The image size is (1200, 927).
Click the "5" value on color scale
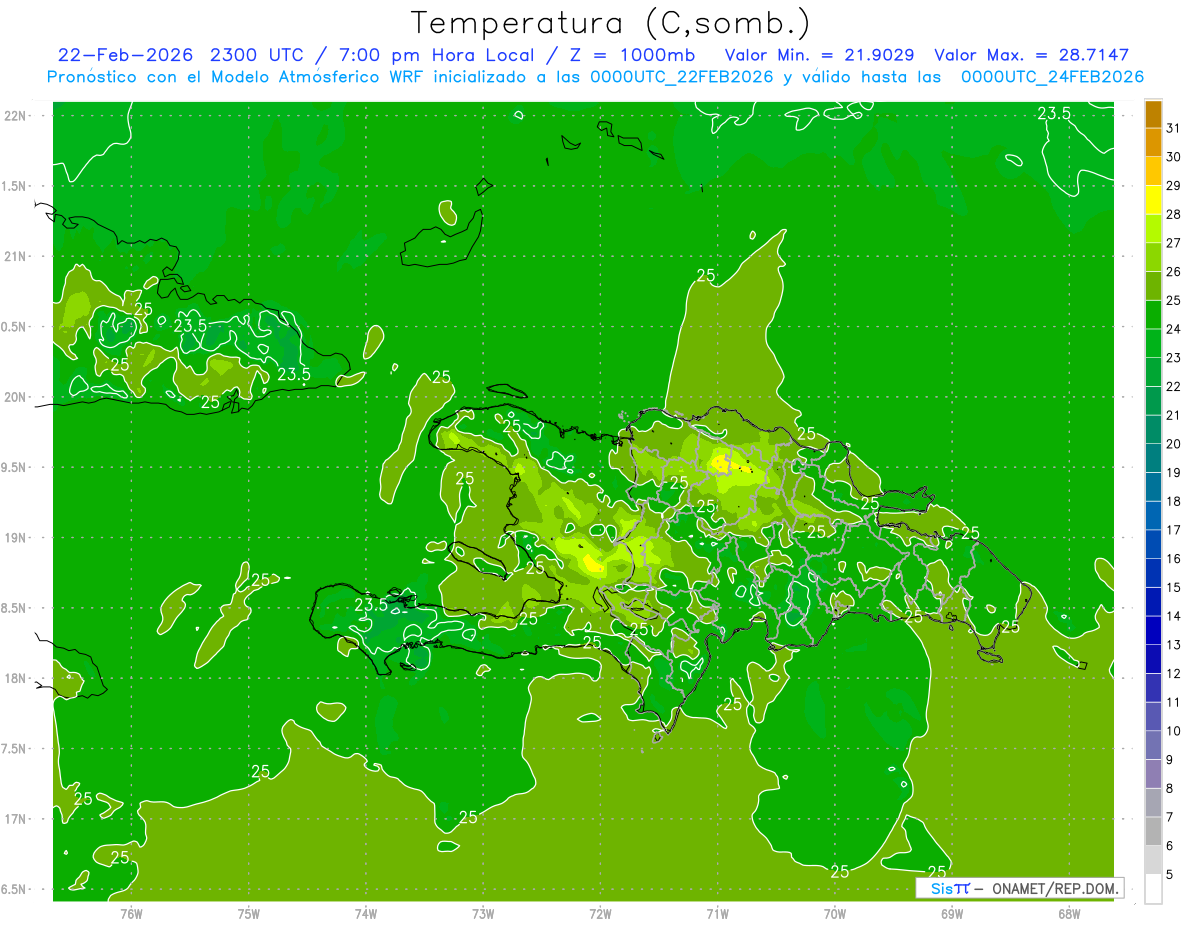pos(1169,874)
